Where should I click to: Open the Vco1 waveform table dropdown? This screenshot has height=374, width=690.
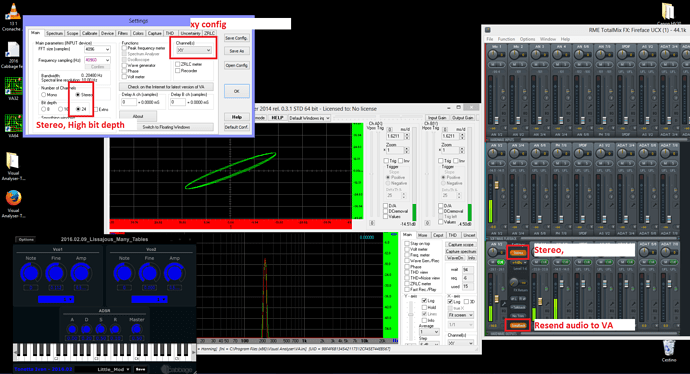[x=56, y=299]
